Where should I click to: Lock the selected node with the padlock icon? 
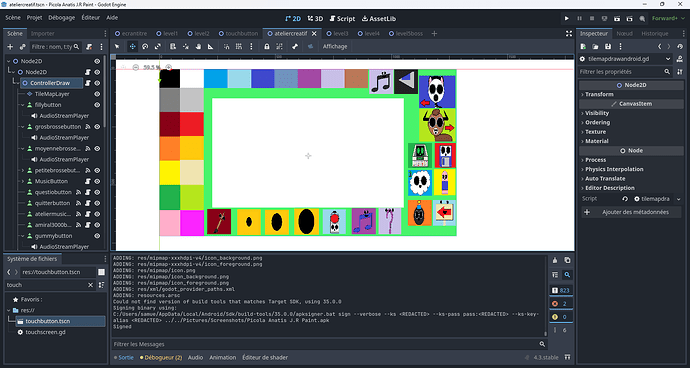click(x=267, y=46)
